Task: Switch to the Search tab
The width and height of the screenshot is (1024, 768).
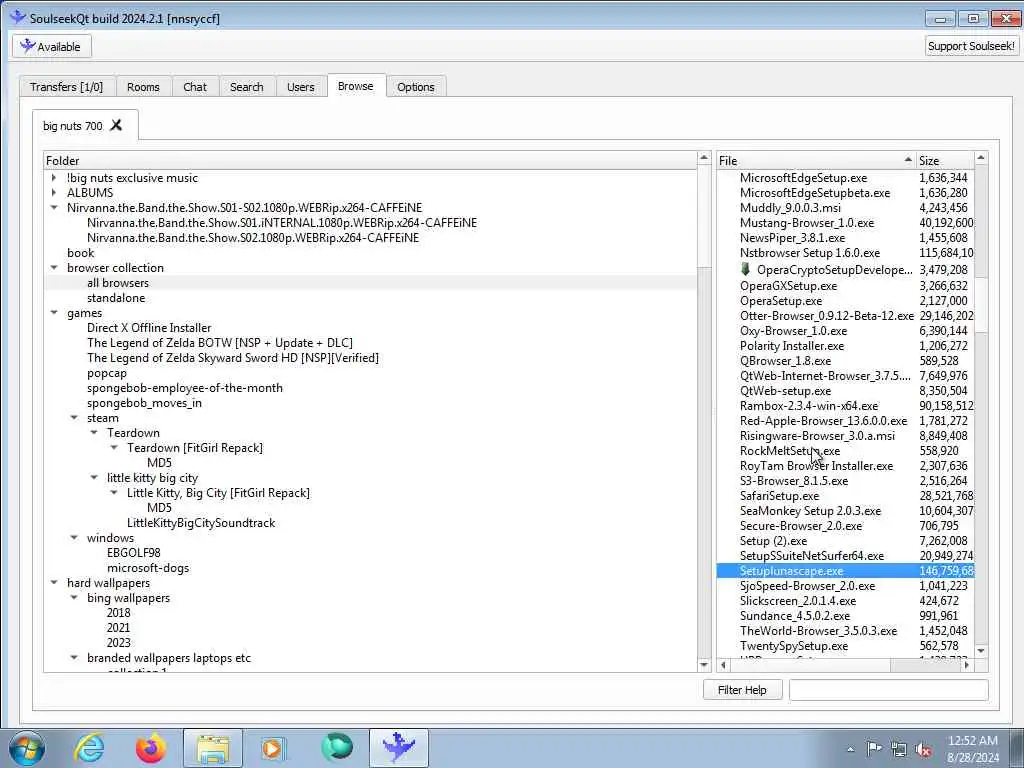Action: click(246, 87)
